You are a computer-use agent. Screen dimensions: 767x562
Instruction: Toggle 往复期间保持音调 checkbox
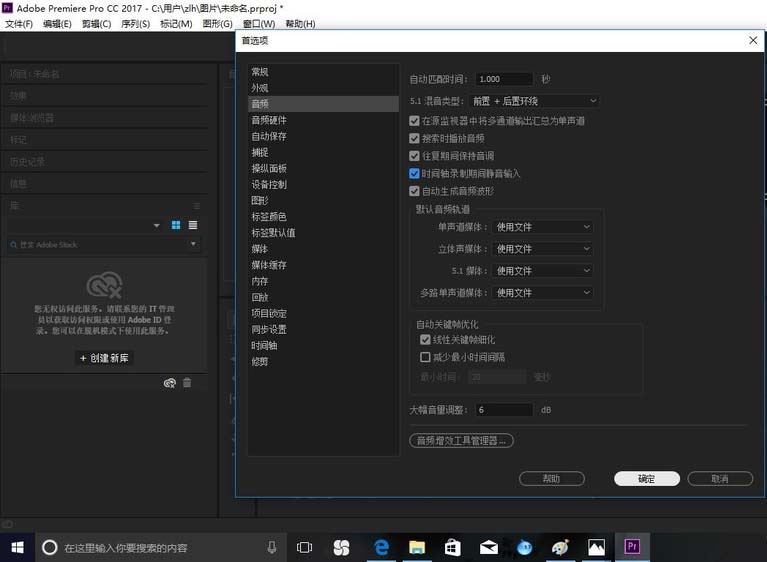414,156
